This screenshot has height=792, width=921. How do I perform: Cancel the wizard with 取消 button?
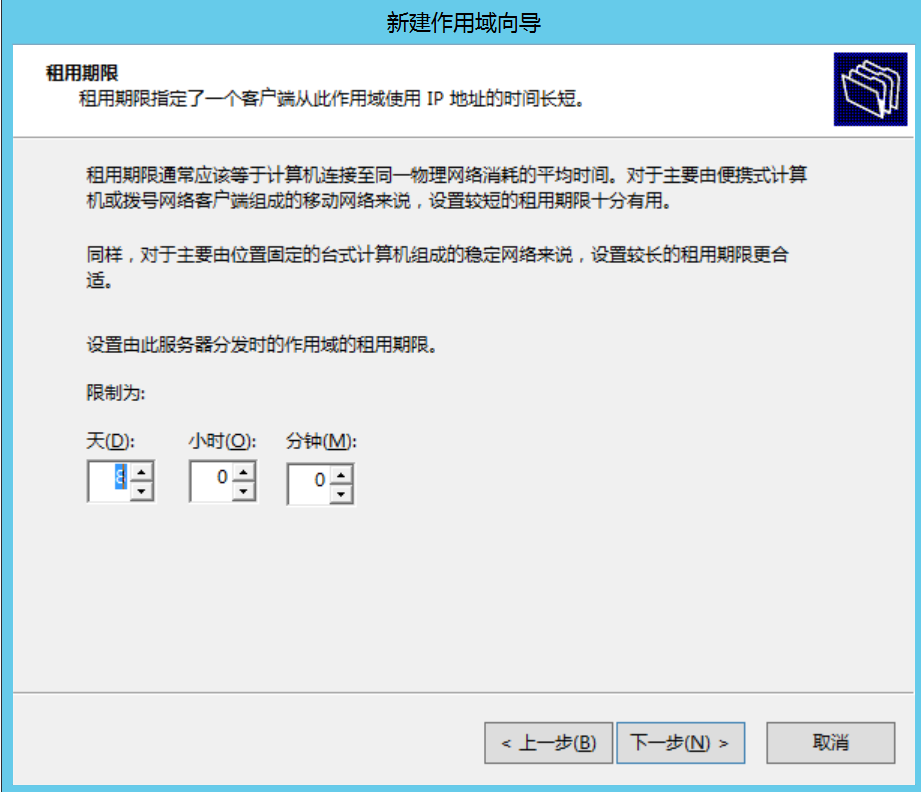[x=831, y=743]
